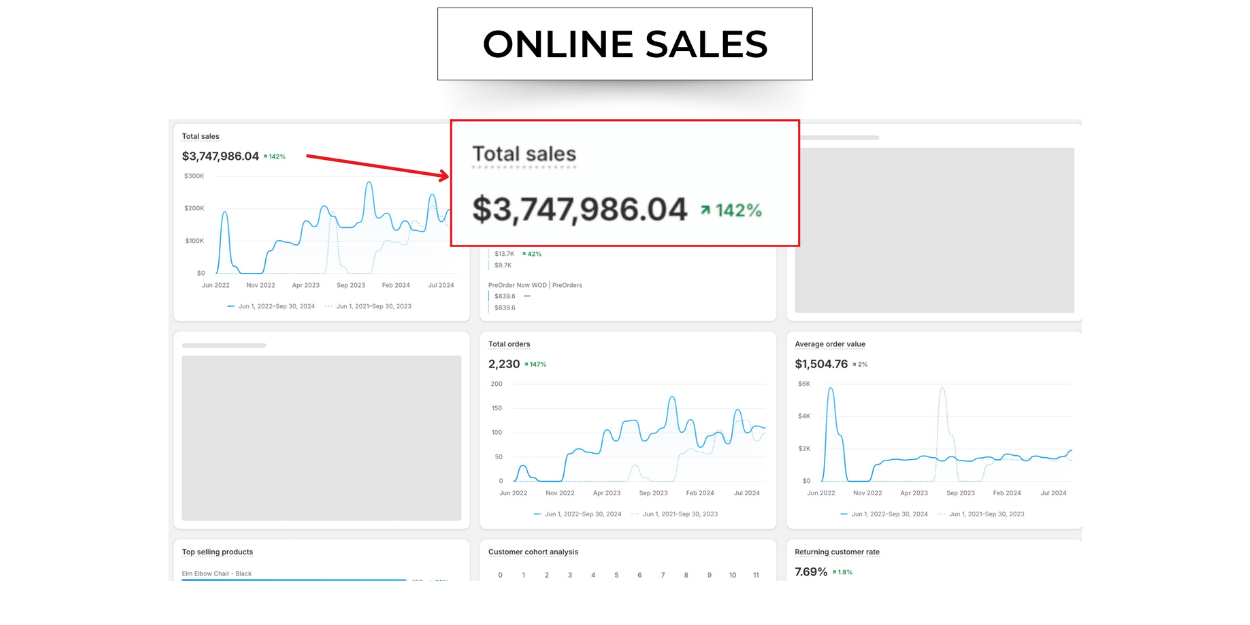Click the PreOrder Now WOD | PreOrders entry
The image size is (1250, 625).
(535, 285)
